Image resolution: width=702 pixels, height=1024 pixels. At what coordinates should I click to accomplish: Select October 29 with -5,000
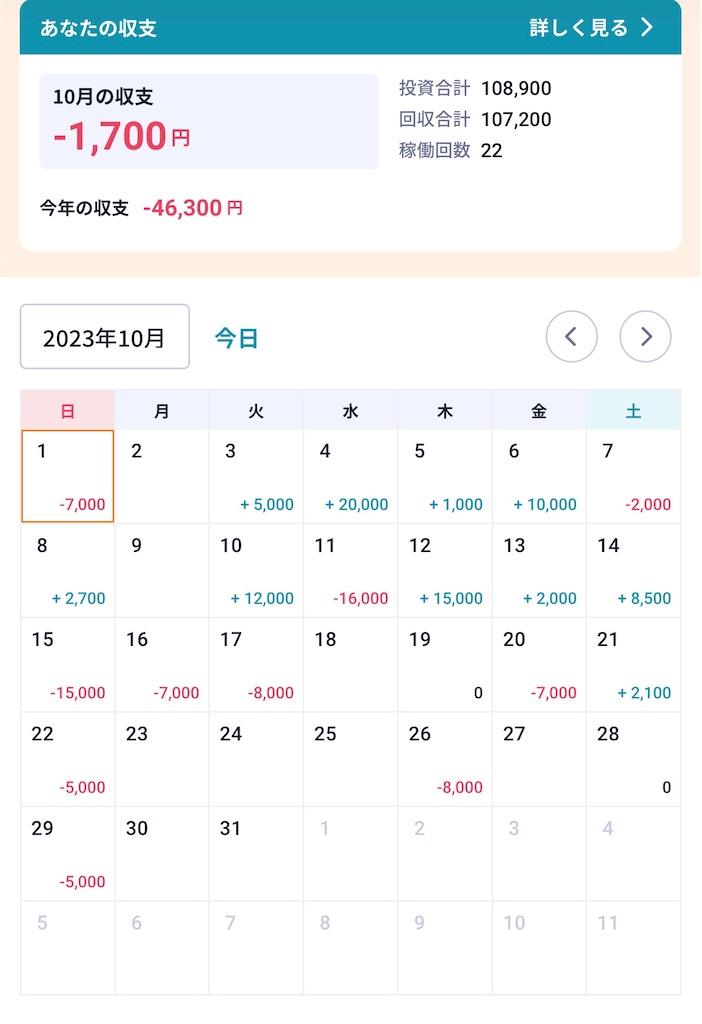click(68, 854)
